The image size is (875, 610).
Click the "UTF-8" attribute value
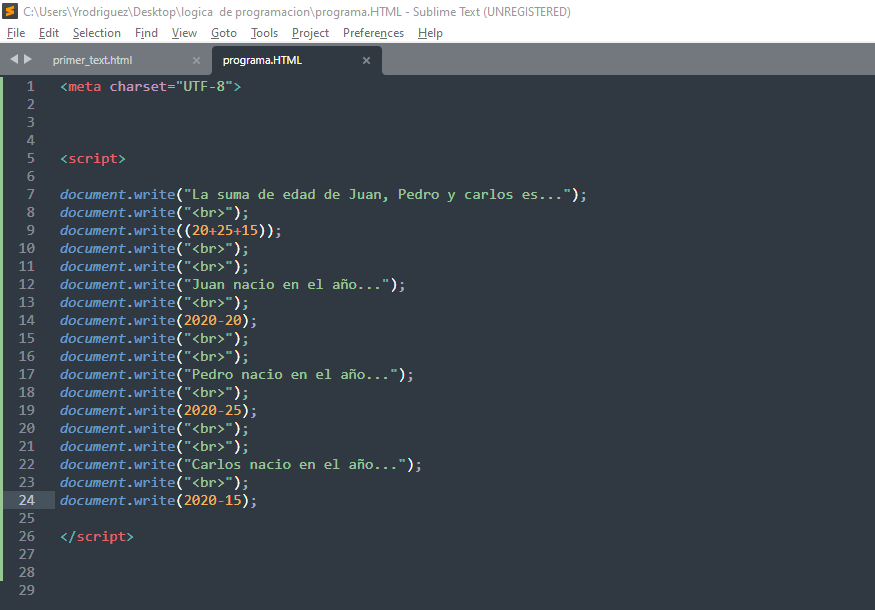coord(204,87)
